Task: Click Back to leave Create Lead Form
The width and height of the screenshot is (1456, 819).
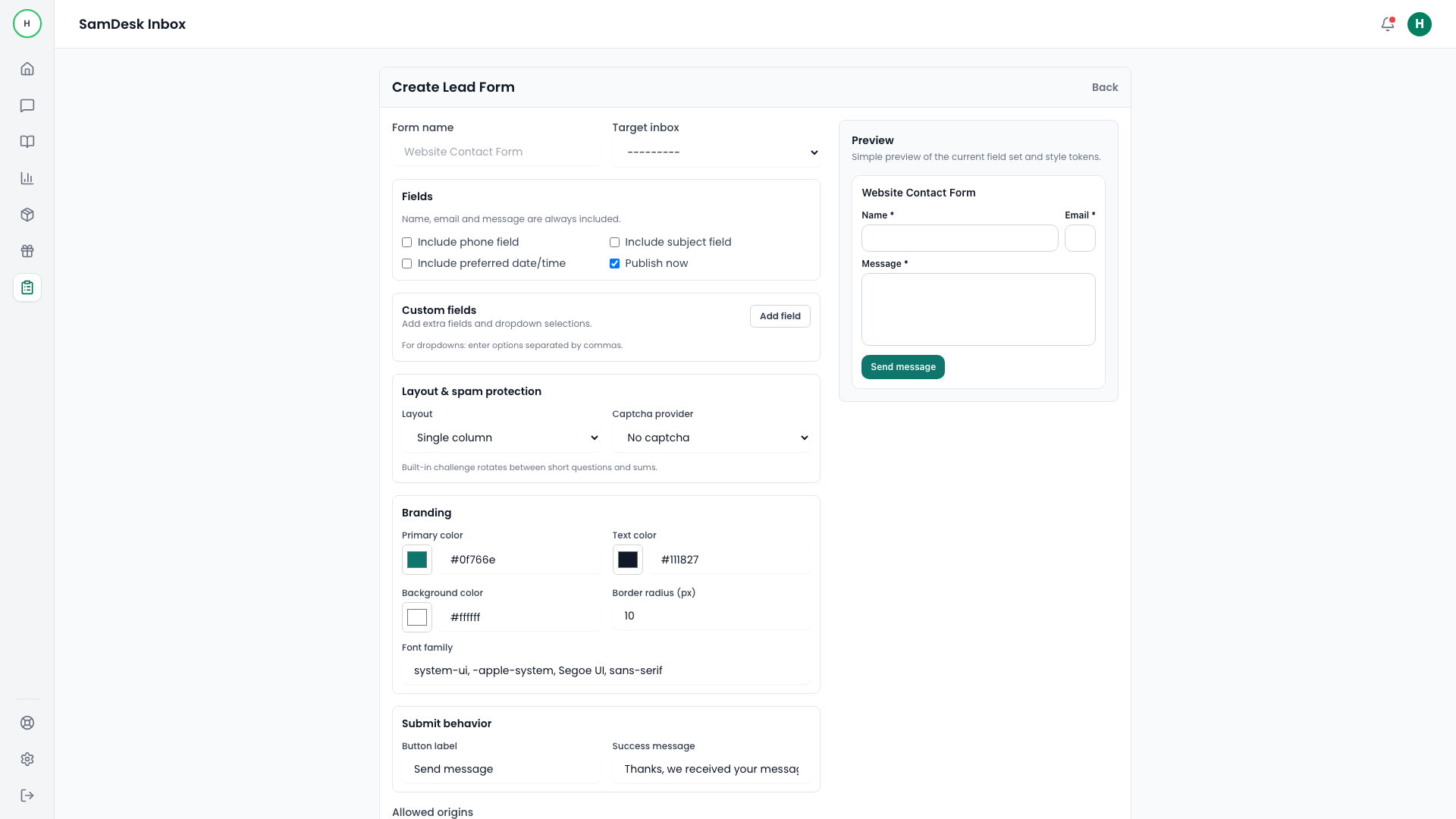Action: tap(1104, 87)
